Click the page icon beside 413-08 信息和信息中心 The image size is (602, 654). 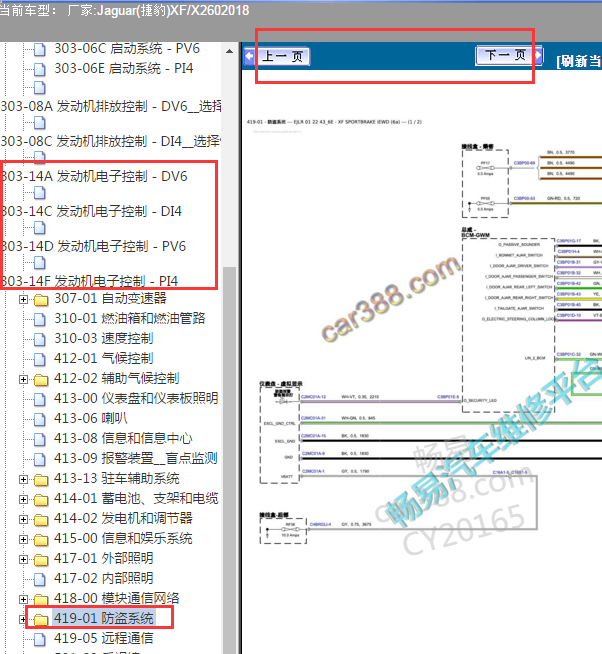point(40,440)
